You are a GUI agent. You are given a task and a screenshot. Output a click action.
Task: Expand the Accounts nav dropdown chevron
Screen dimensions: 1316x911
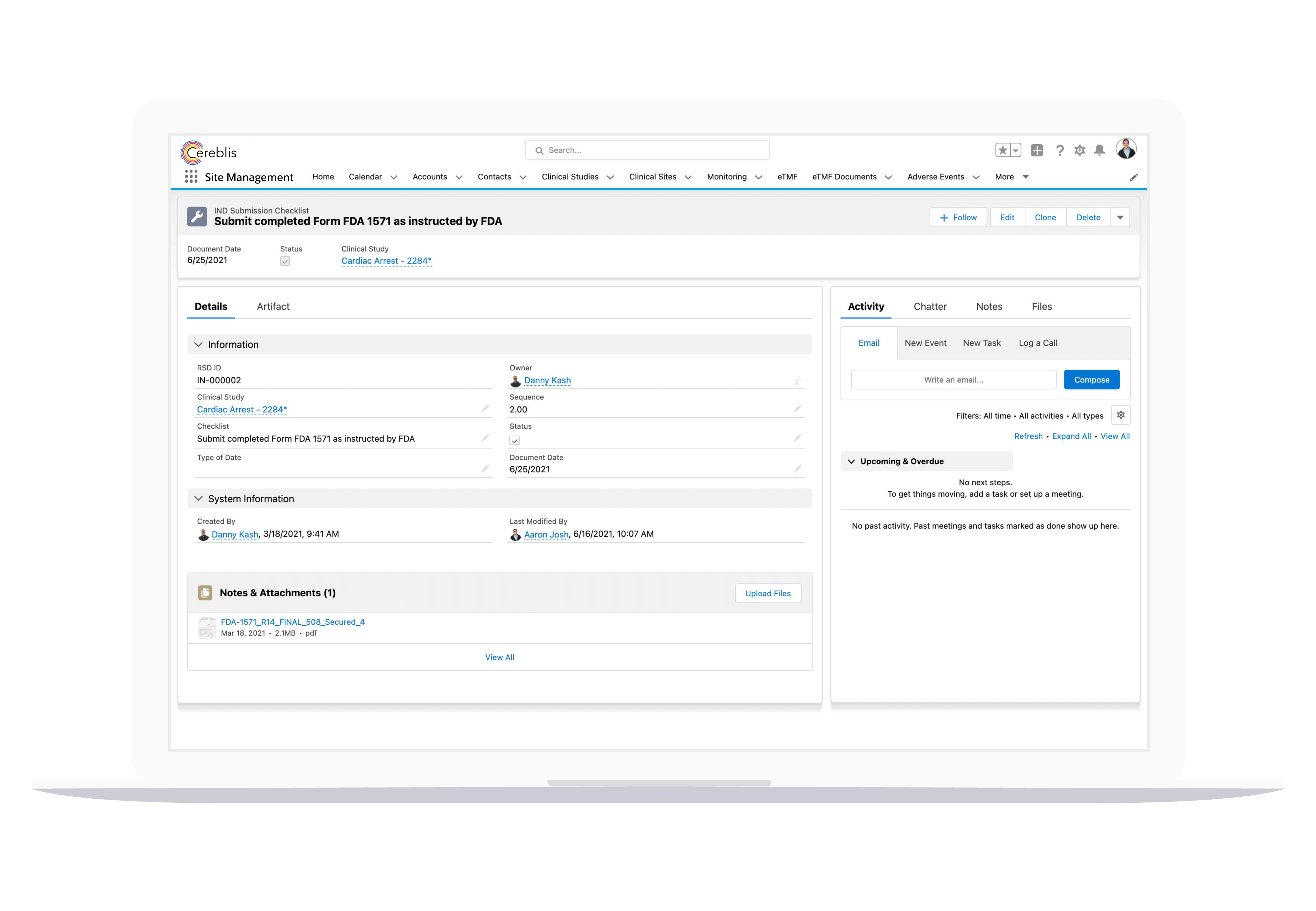459,177
